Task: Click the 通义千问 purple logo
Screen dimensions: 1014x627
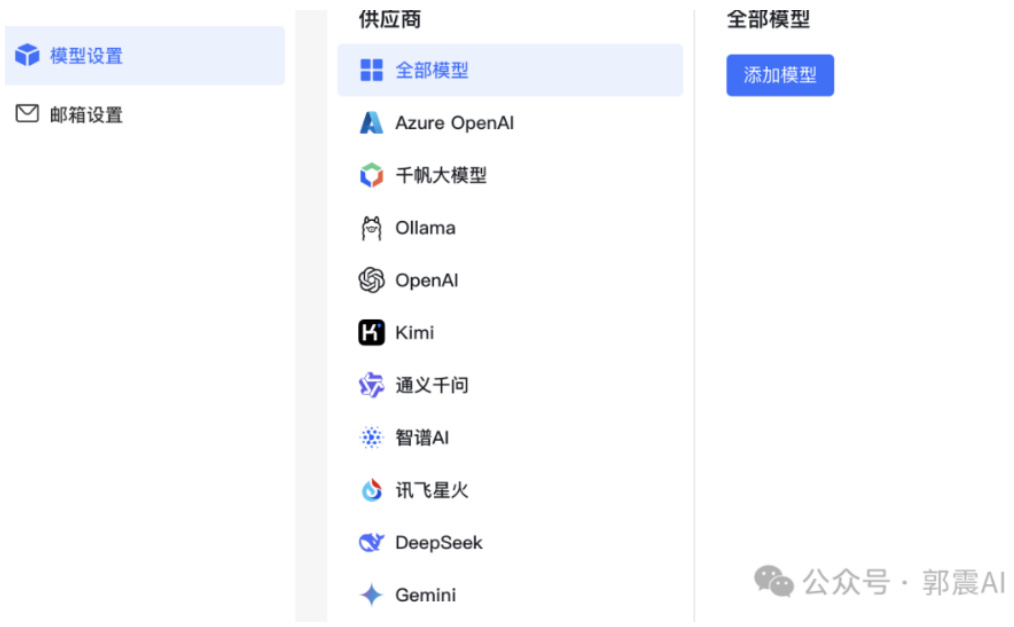Action: click(x=371, y=385)
